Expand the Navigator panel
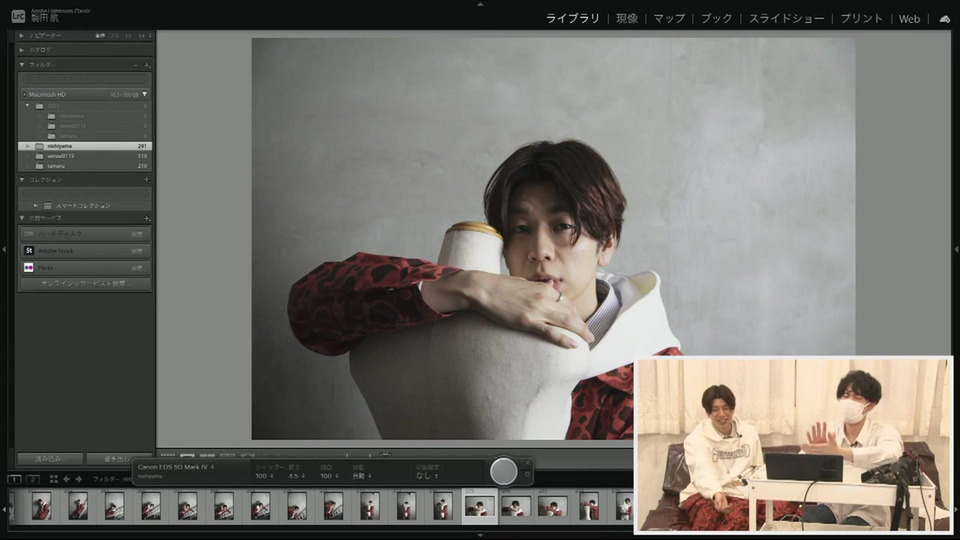 click(x=22, y=36)
